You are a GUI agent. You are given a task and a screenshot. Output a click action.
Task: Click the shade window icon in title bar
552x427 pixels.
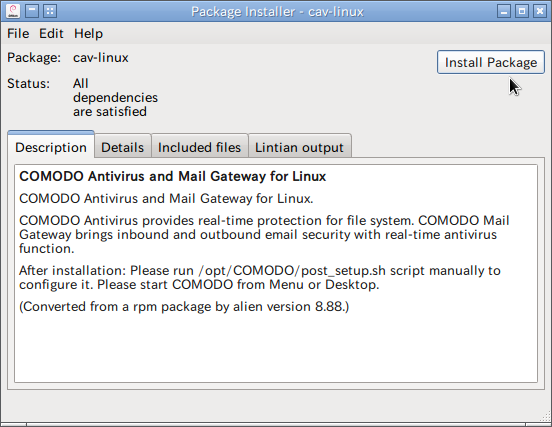tap(32, 11)
